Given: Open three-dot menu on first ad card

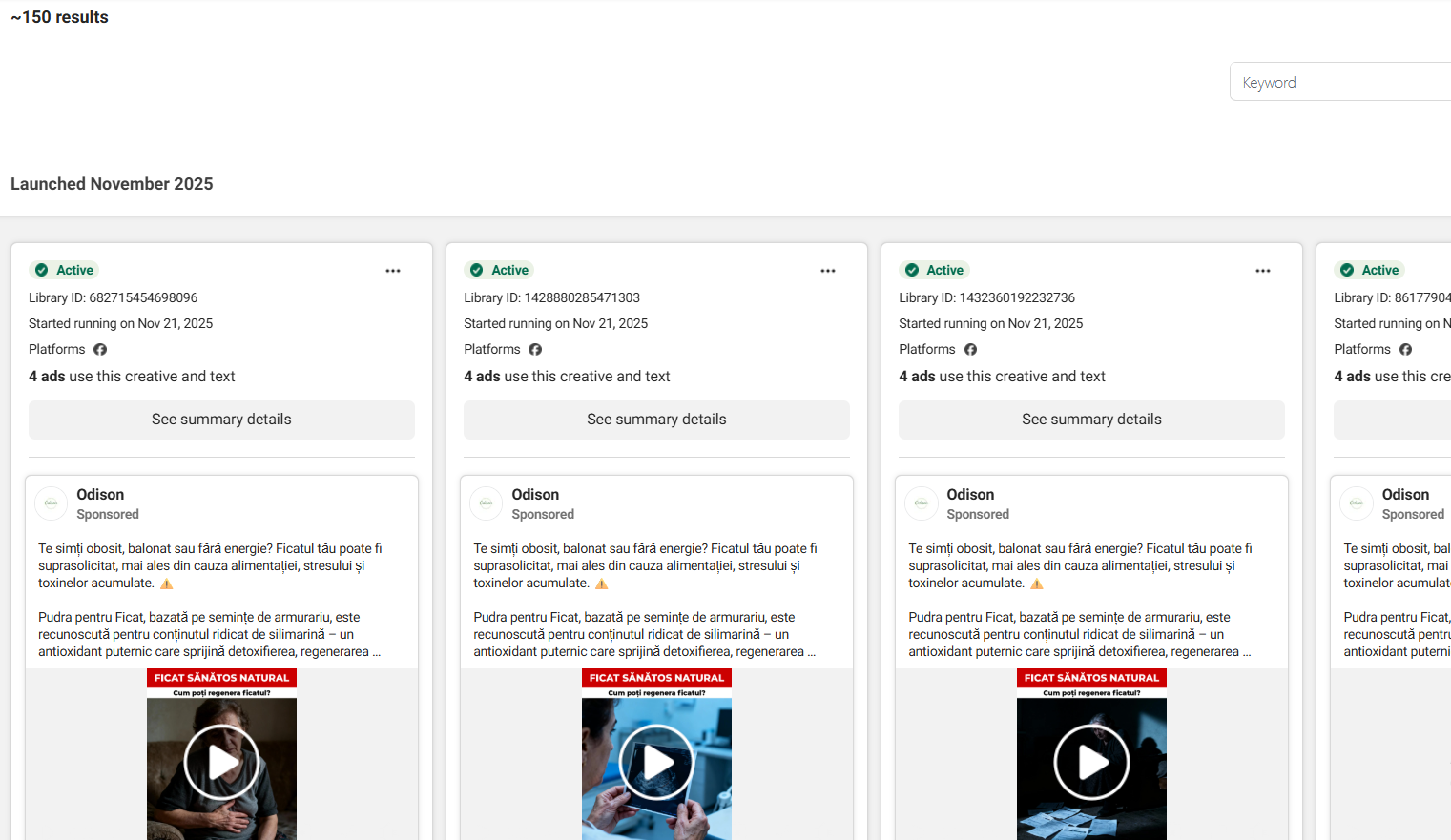Looking at the screenshot, I should 393,271.
